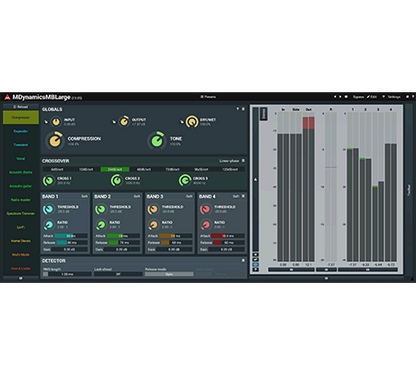Toggle Band 3 Soft knee option

coord(189,196)
